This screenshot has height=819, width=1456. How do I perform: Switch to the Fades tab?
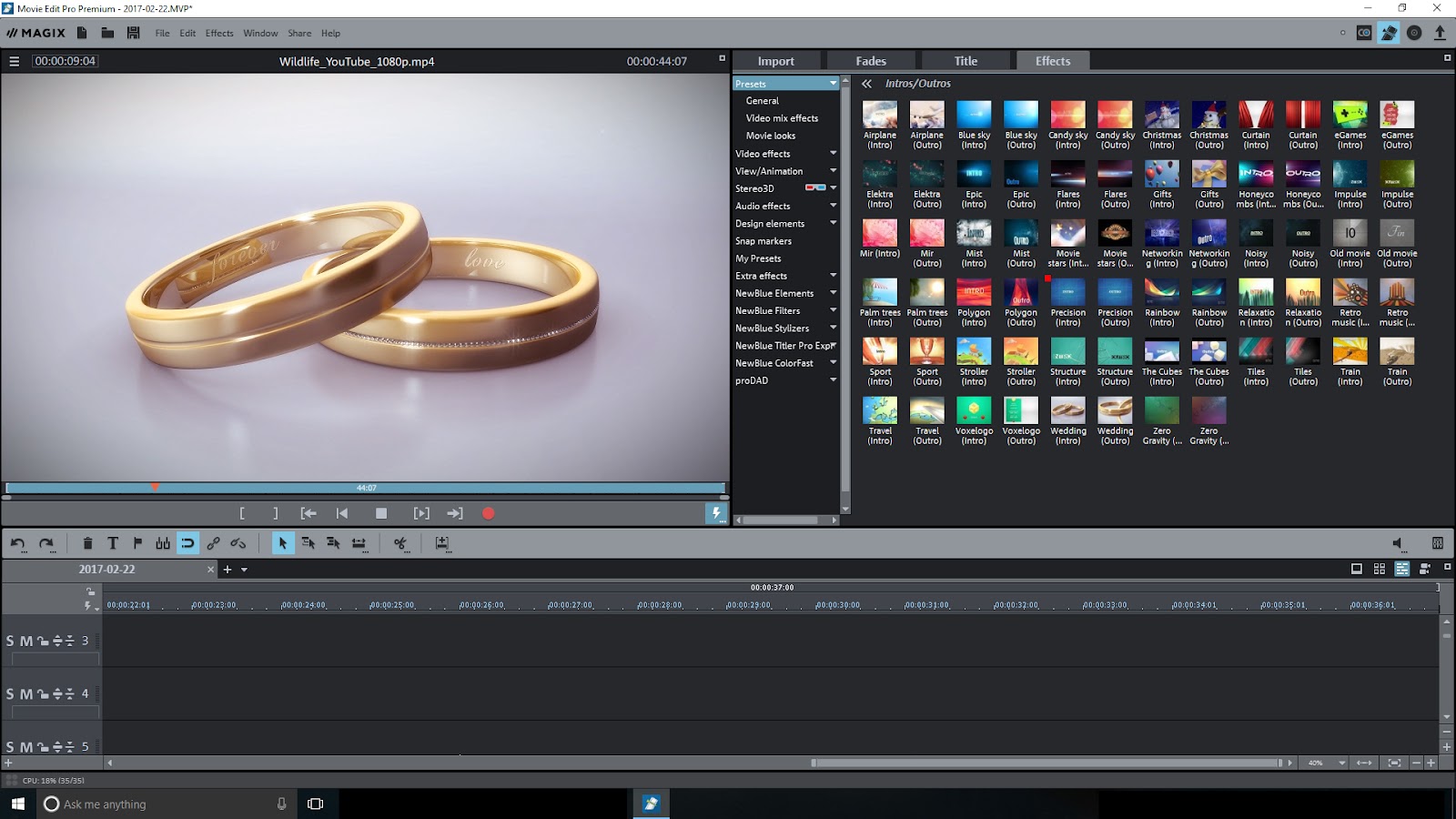[x=870, y=61]
